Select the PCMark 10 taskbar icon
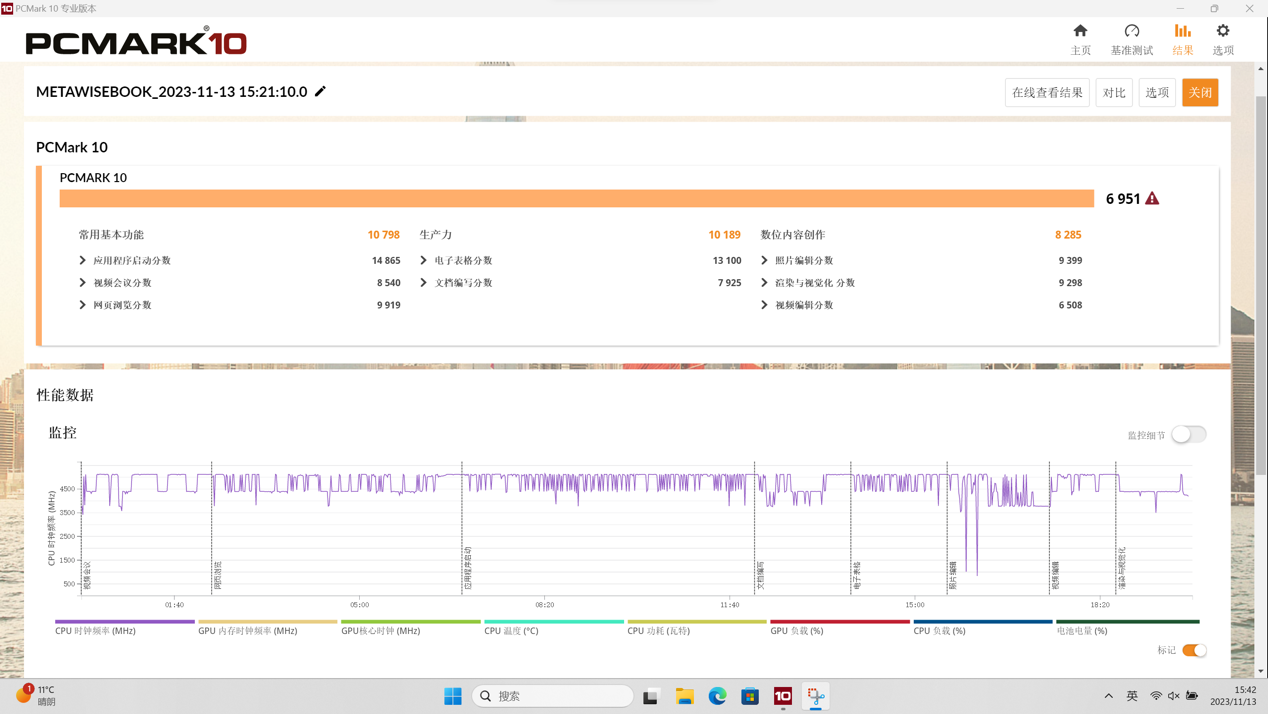The image size is (1268, 714). click(x=783, y=696)
